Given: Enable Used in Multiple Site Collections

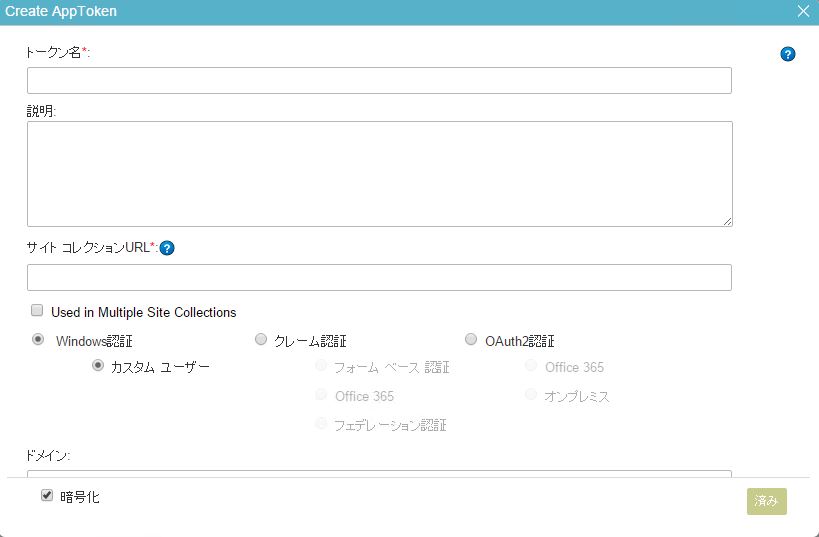Looking at the screenshot, I should pyautogui.click(x=37, y=310).
